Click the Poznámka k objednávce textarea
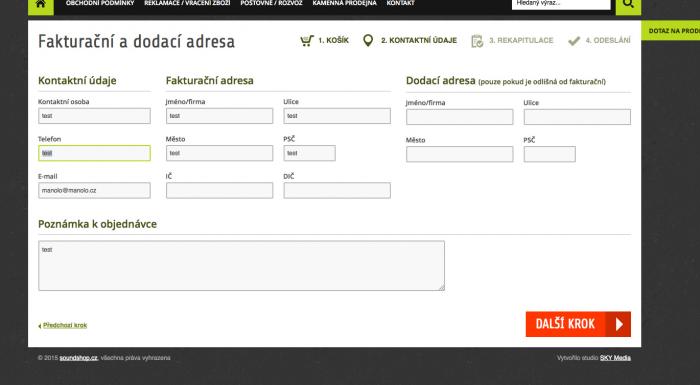700x385 pixels. point(242,266)
